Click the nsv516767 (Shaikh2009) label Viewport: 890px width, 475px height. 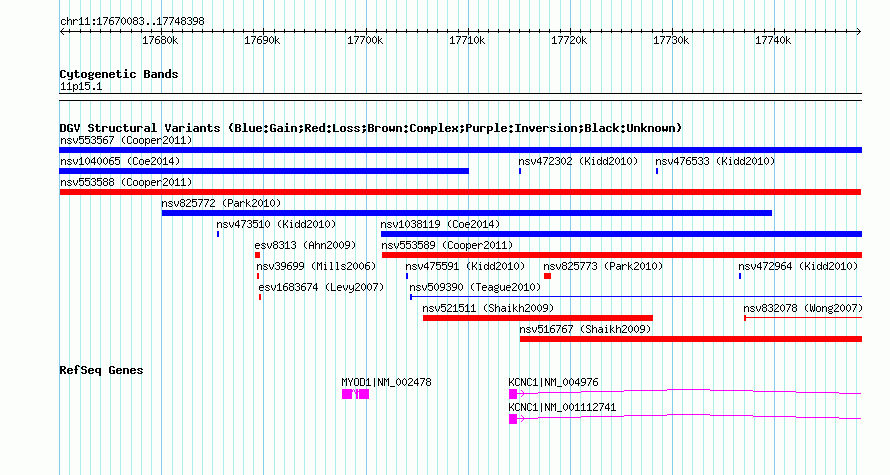[x=585, y=329]
